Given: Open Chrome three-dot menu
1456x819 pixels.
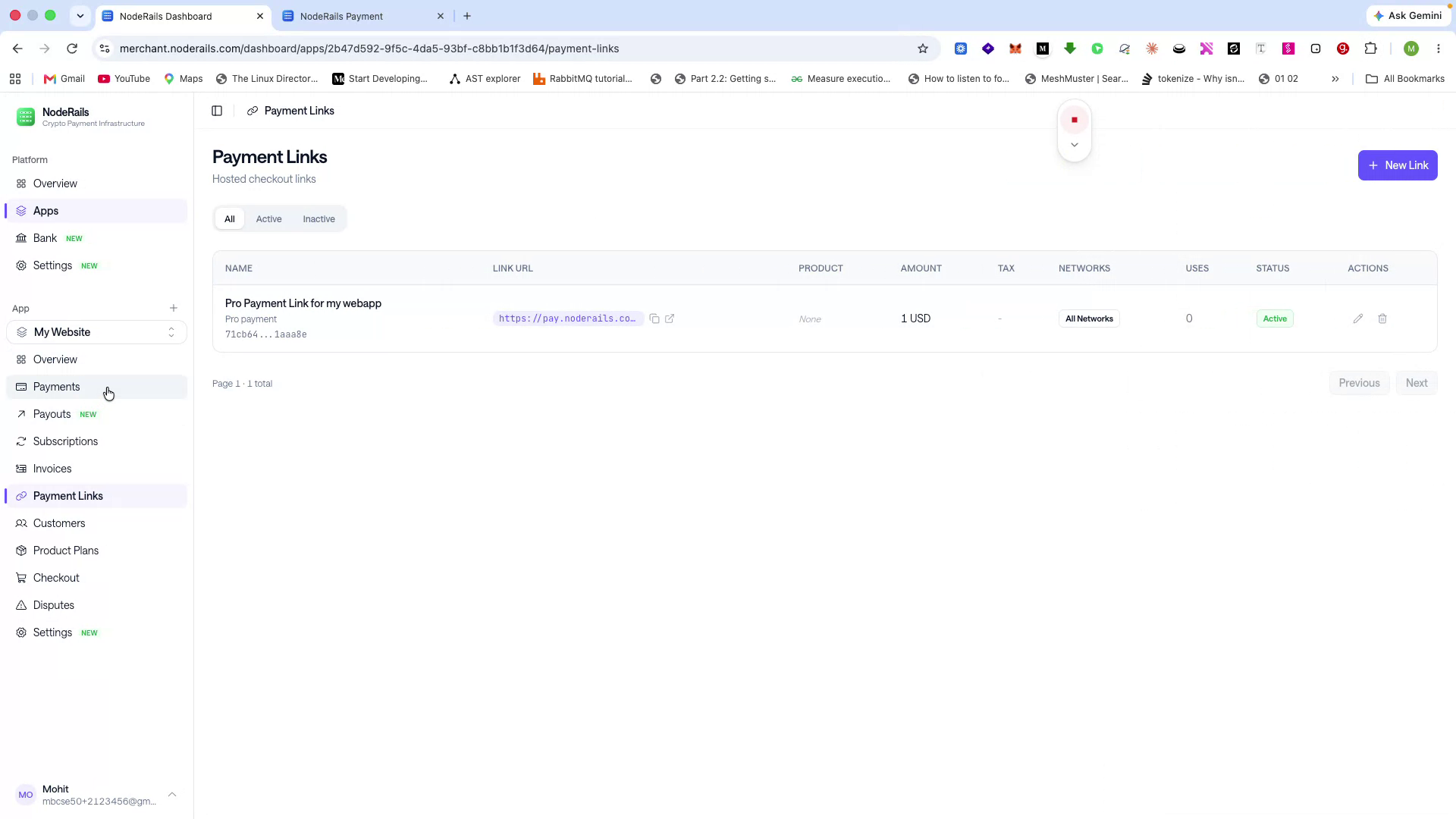Looking at the screenshot, I should click(1439, 49).
